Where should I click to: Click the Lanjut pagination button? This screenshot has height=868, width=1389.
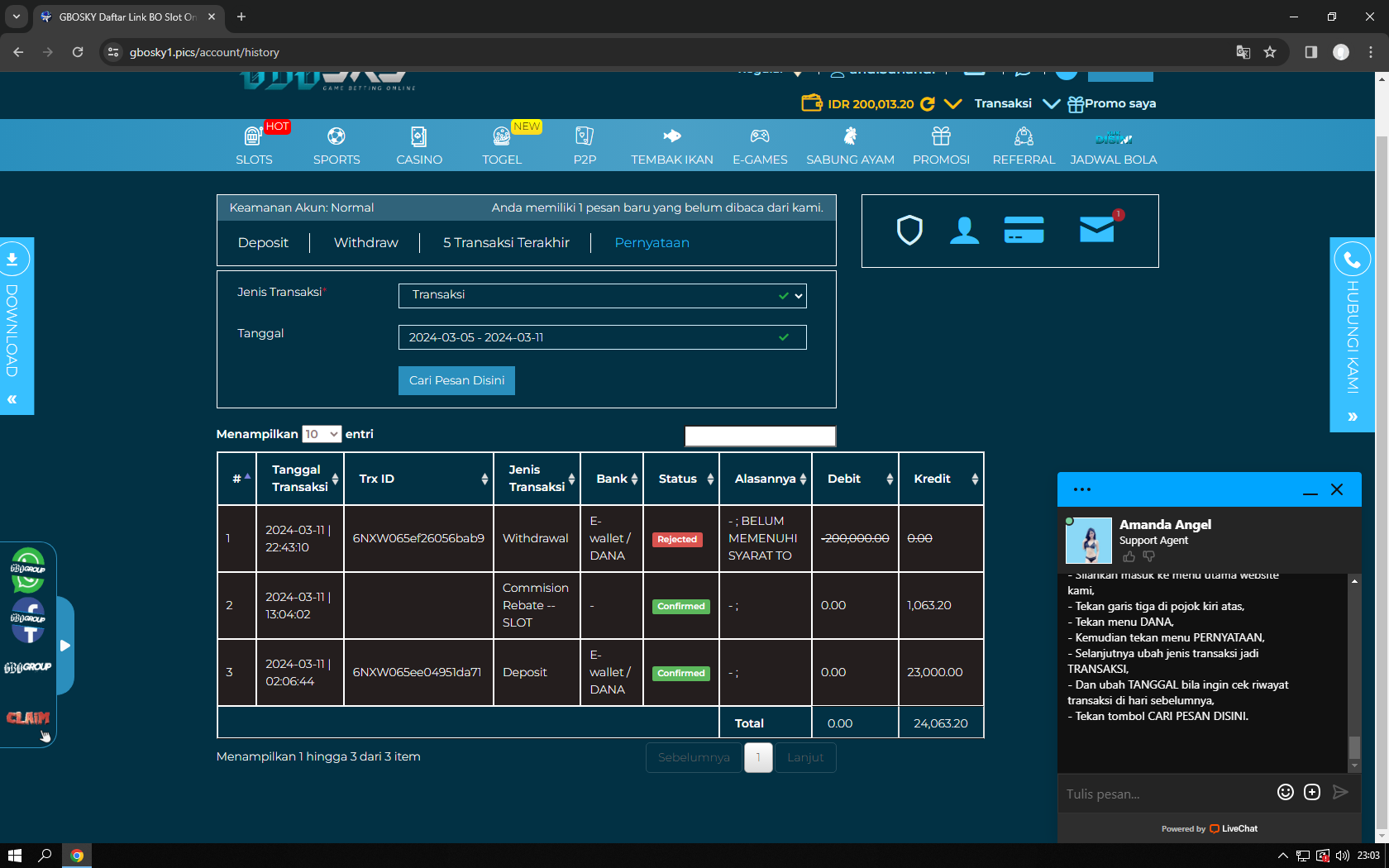pos(804,757)
